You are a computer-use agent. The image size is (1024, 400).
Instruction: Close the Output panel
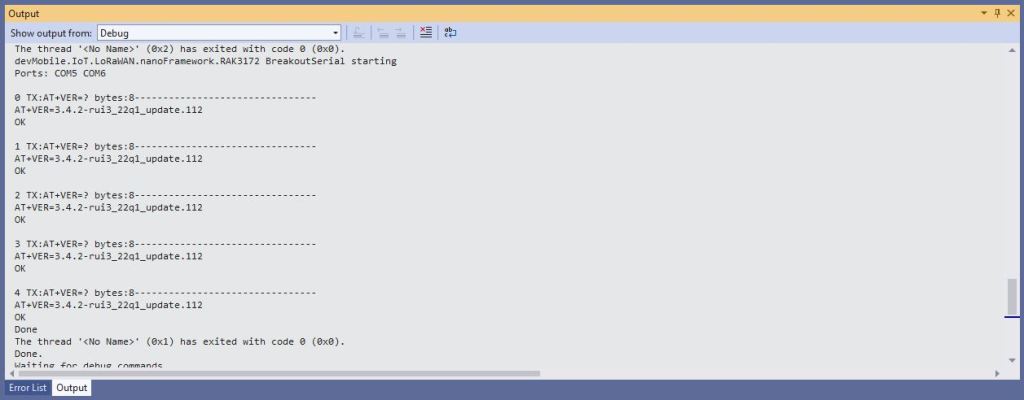(x=1010, y=13)
